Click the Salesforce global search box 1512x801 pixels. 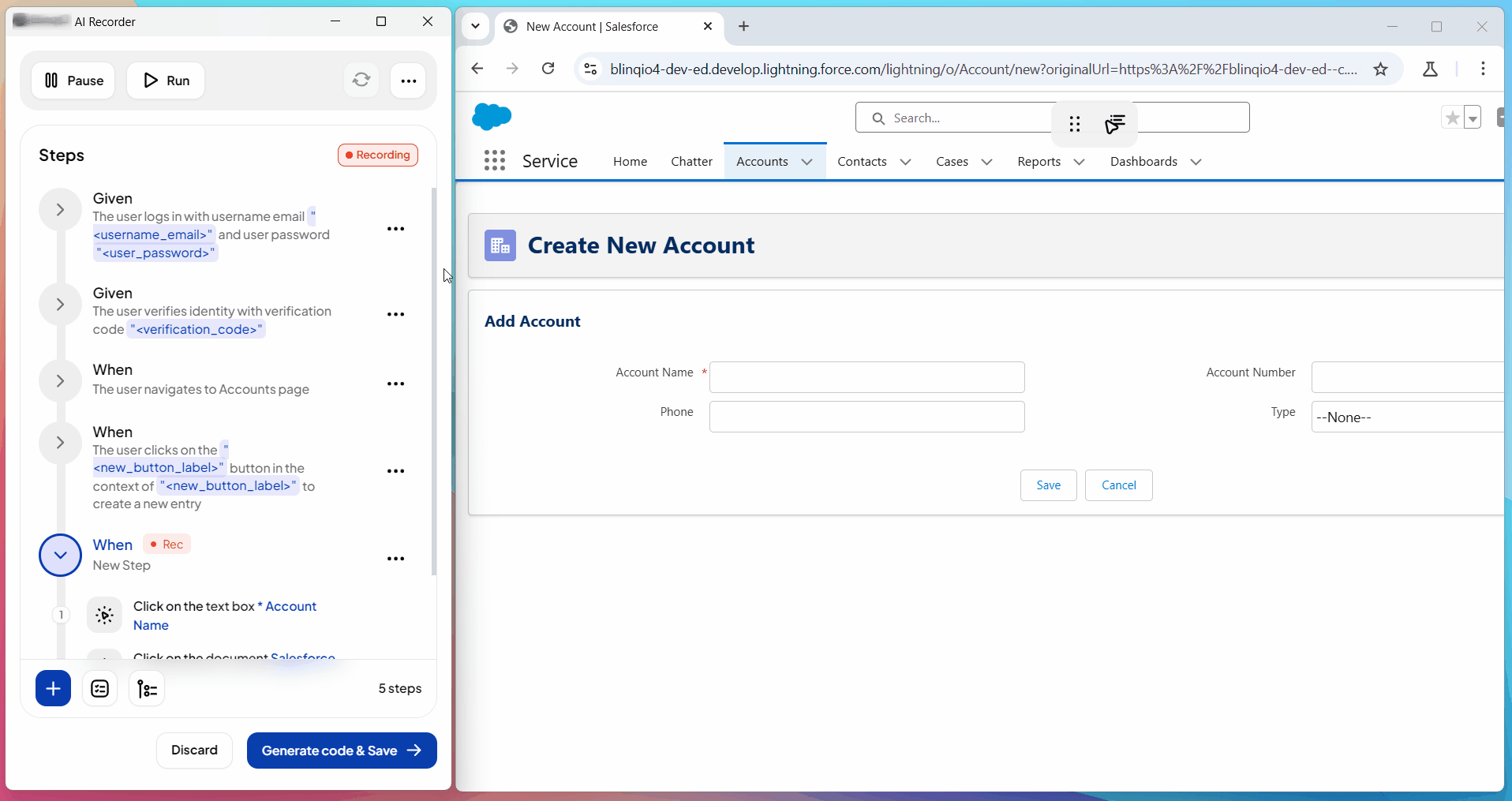[x=1052, y=118]
